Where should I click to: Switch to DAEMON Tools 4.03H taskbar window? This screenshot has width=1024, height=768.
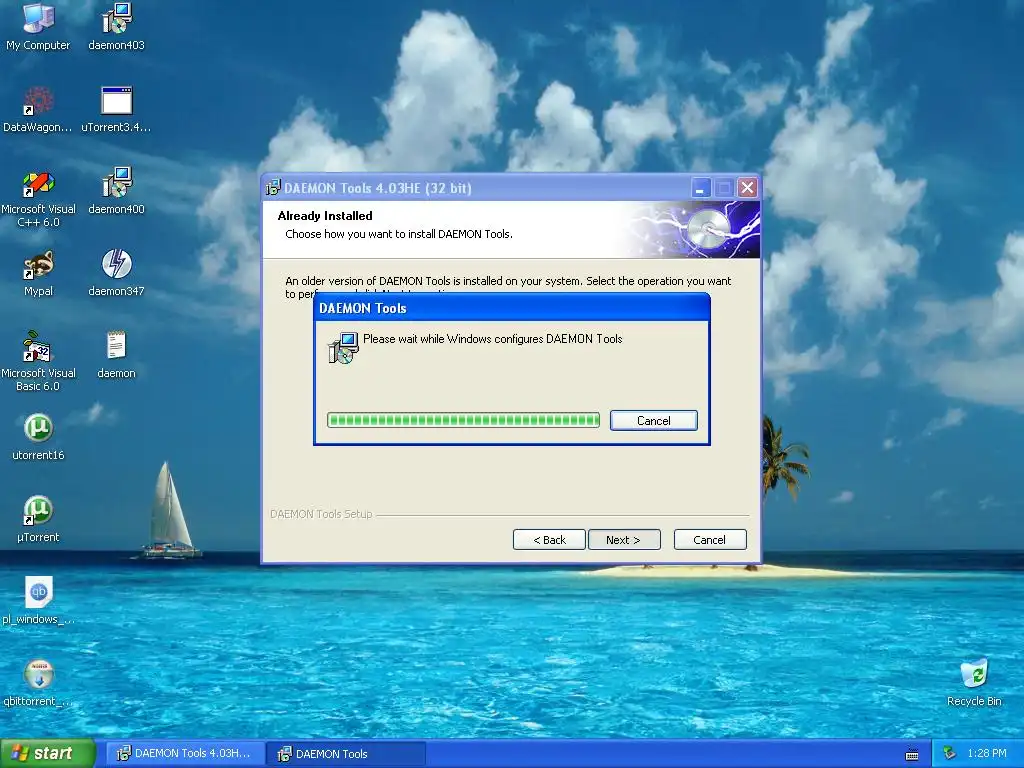tap(185, 753)
